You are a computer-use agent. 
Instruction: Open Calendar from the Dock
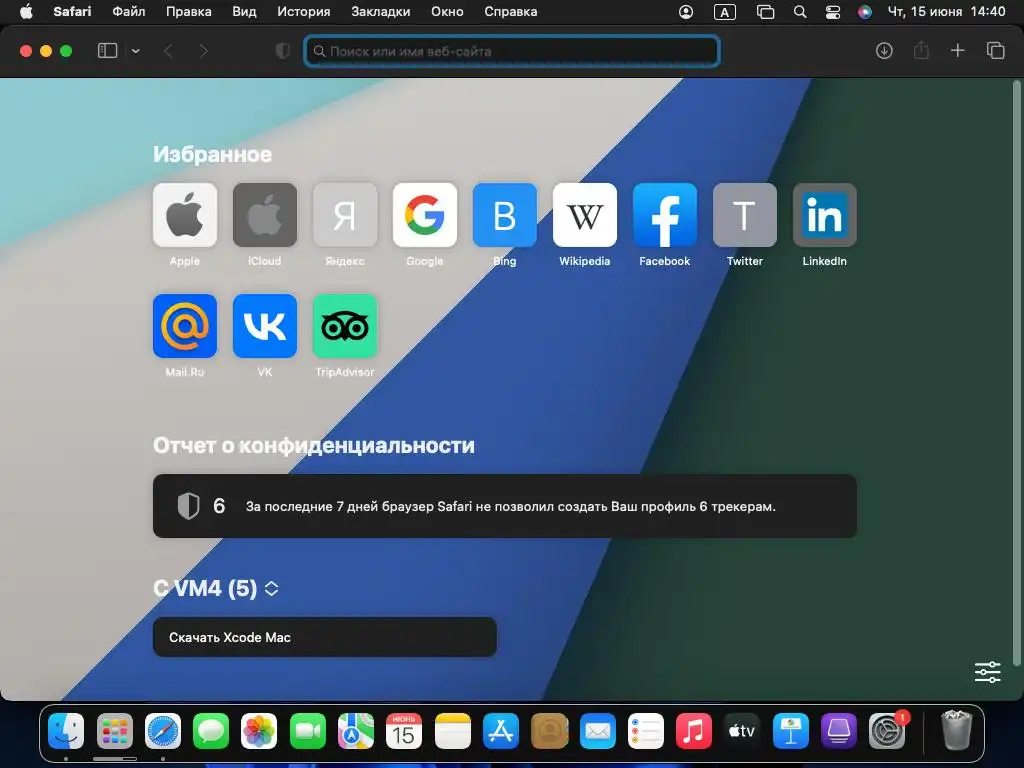pos(404,731)
